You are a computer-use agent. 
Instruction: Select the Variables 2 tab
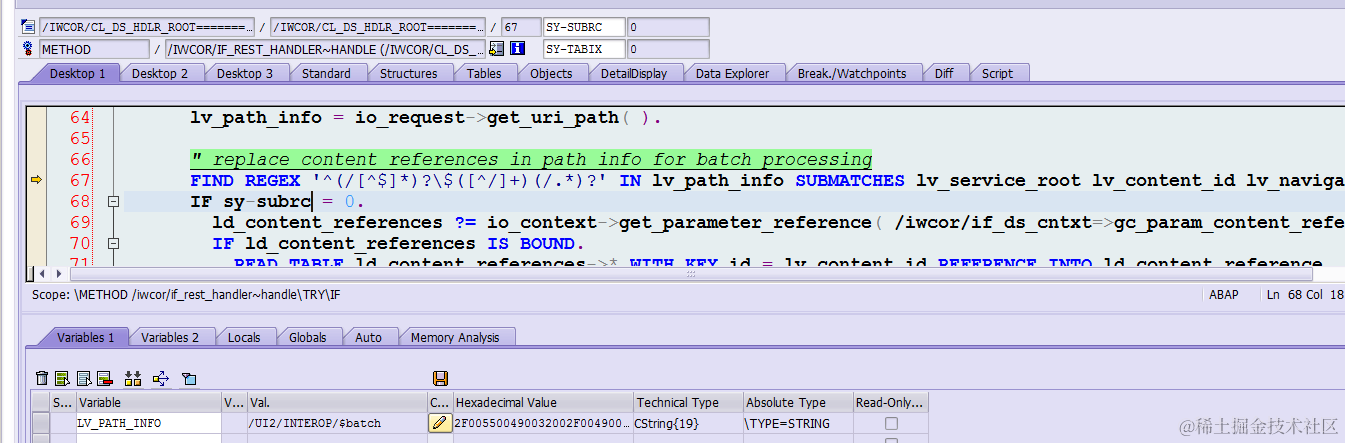pyautogui.click(x=170, y=337)
